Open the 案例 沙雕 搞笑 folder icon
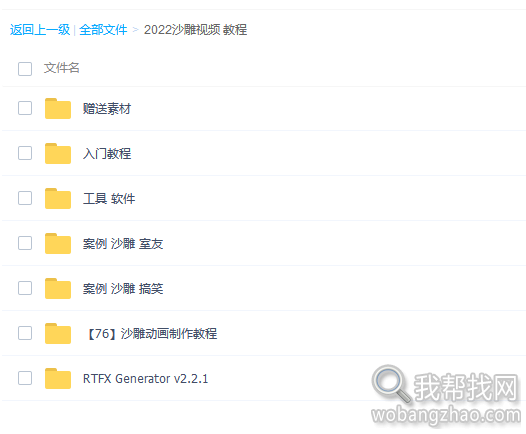Image resolution: width=526 pixels, height=434 pixels. [58, 288]
